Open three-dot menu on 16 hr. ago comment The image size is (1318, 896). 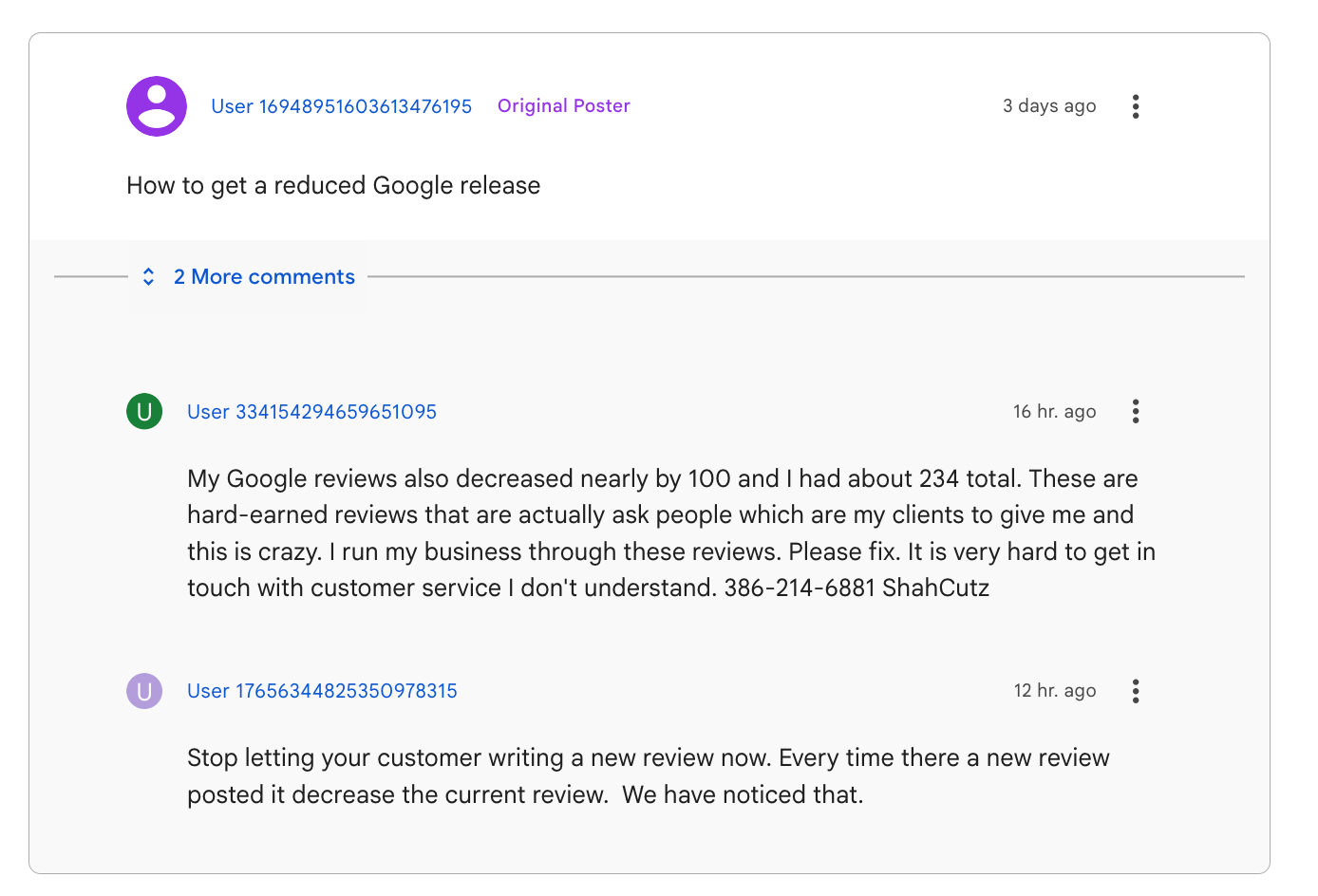pos(1135,411)
